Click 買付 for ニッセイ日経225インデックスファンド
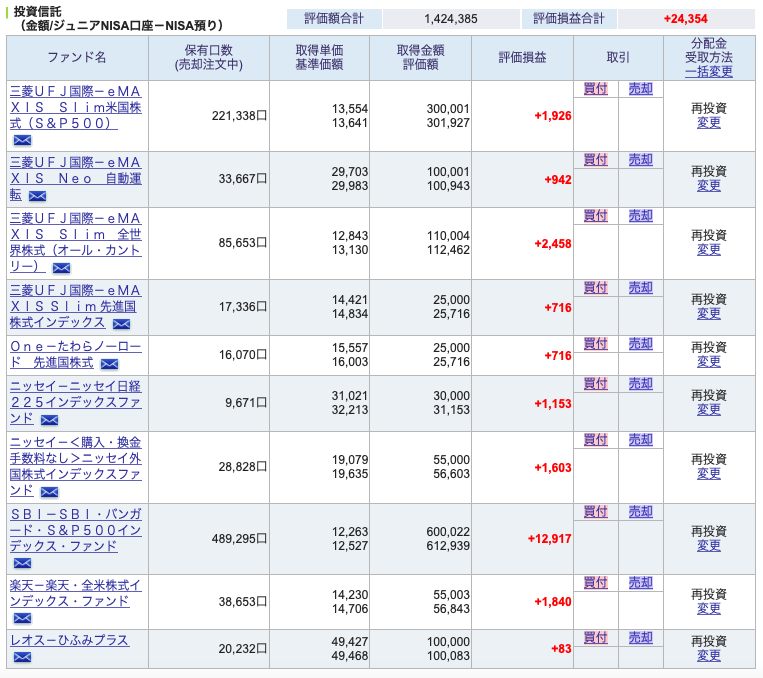This screenshot has height=678, width=763. point(596,384)
